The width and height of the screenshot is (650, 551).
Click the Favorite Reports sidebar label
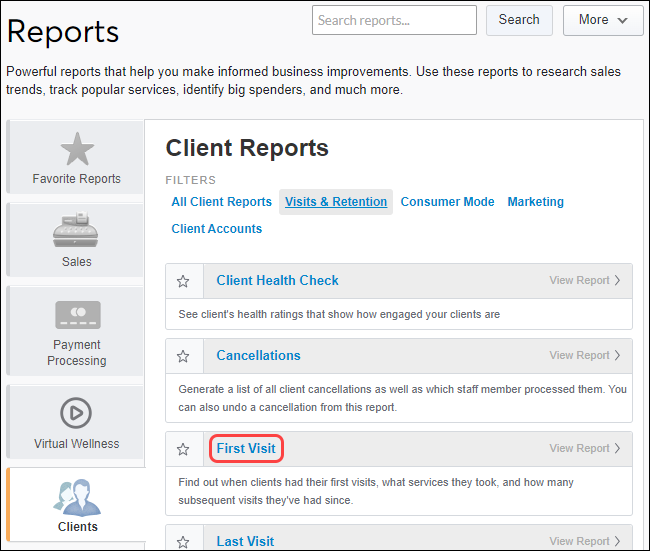click(77, 179)
